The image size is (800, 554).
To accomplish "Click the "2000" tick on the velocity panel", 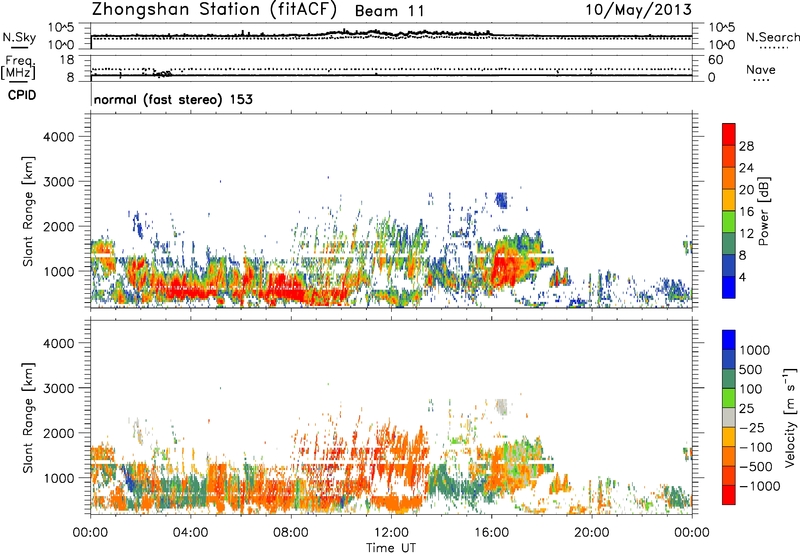I will point(59,433).
